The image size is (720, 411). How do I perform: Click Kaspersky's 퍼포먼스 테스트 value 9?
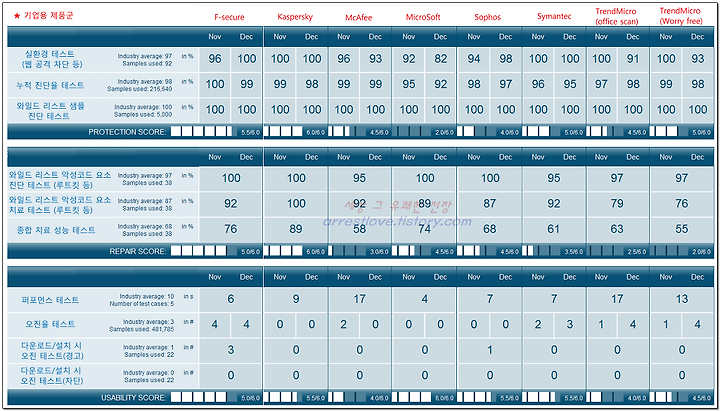(x=296, y=299)
